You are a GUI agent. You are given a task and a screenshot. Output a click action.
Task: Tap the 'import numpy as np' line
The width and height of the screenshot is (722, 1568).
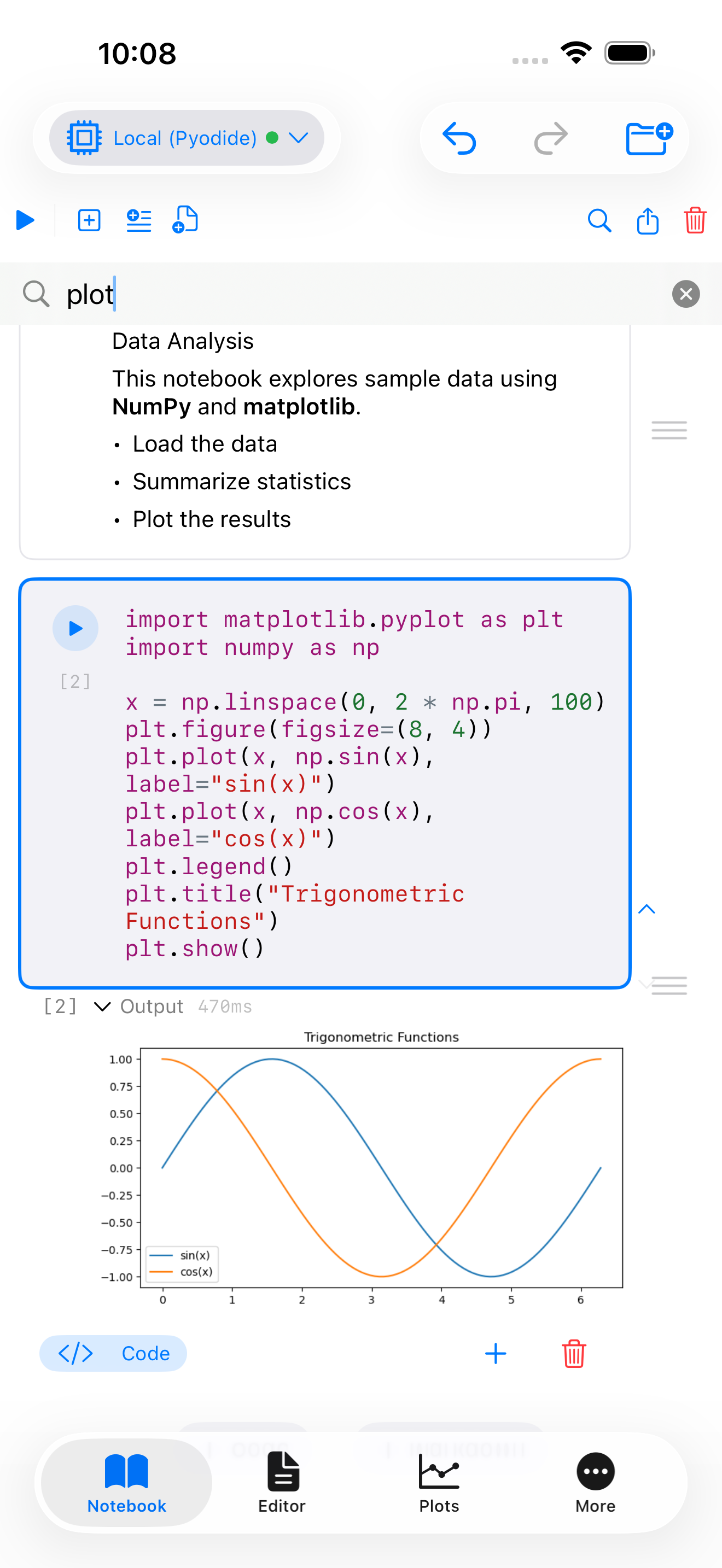click(253, 647)
